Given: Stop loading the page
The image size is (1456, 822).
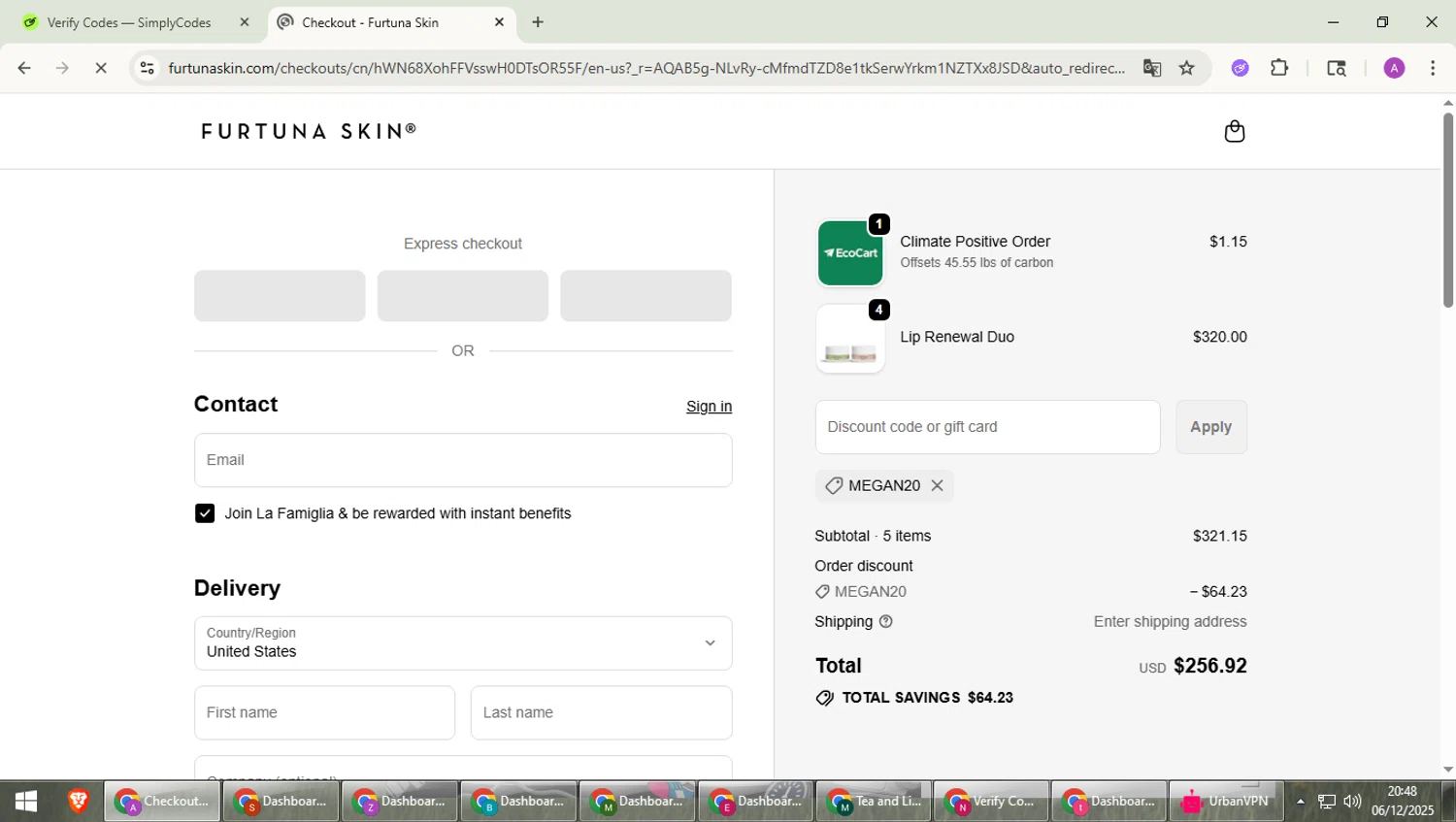Looking at the screenshot, I should pyautogui.click(x=101, y=68).
